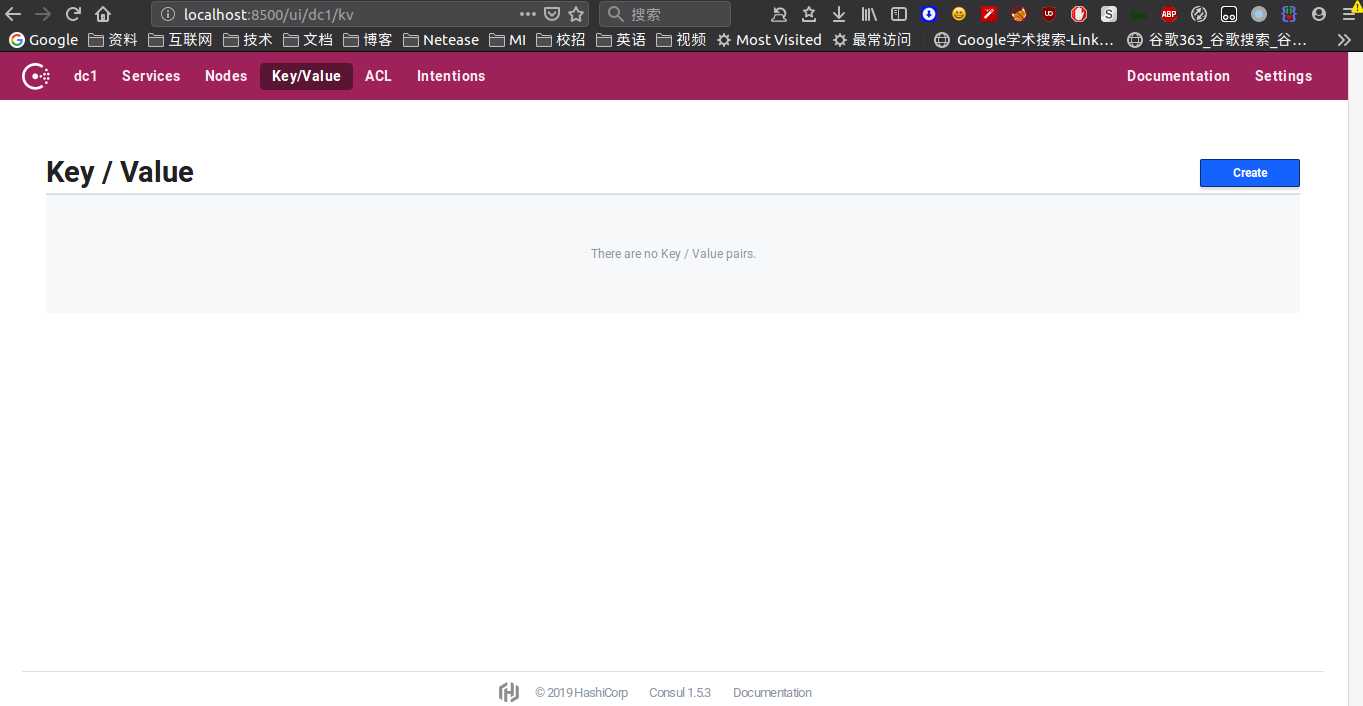Reload the page with the refresh icon
Viewport: 1363px width, 706px height.
(73, 14)
